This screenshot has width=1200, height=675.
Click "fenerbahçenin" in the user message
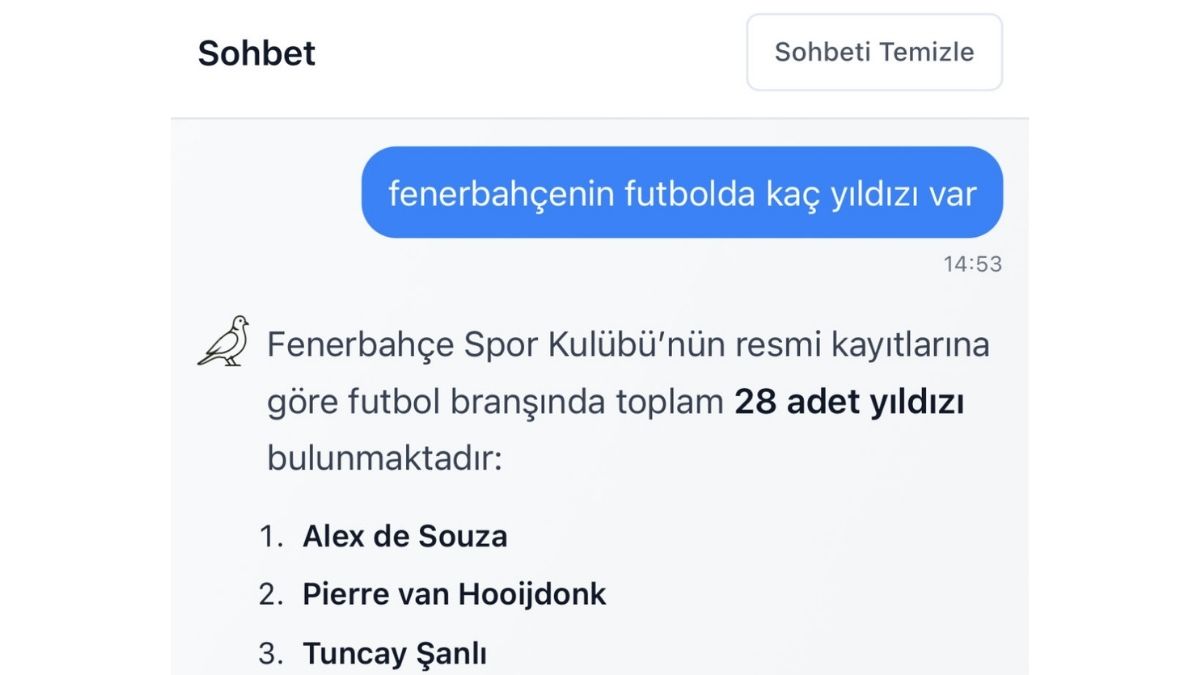tap(501, 193)
